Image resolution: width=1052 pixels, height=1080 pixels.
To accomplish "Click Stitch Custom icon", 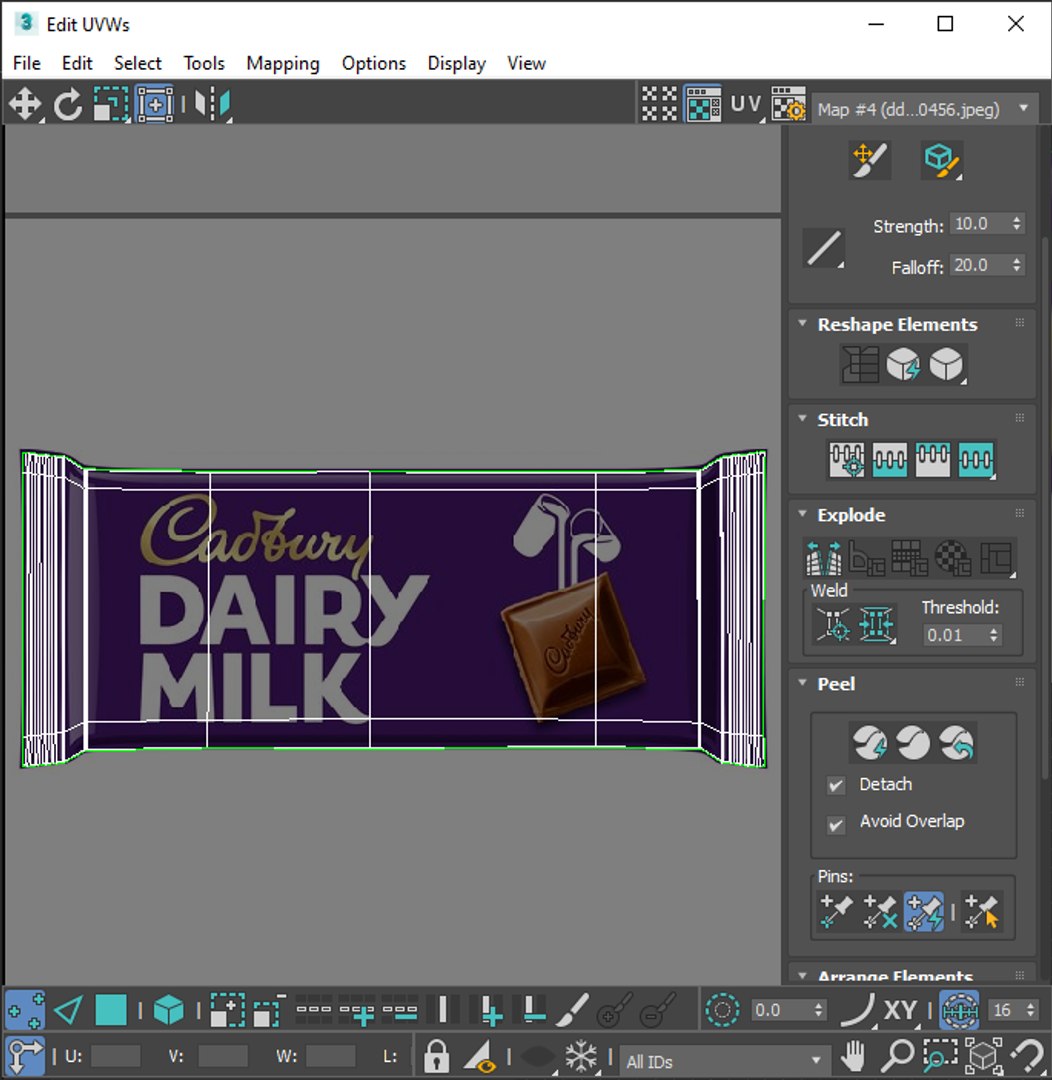I will click(x=976, y=459).
